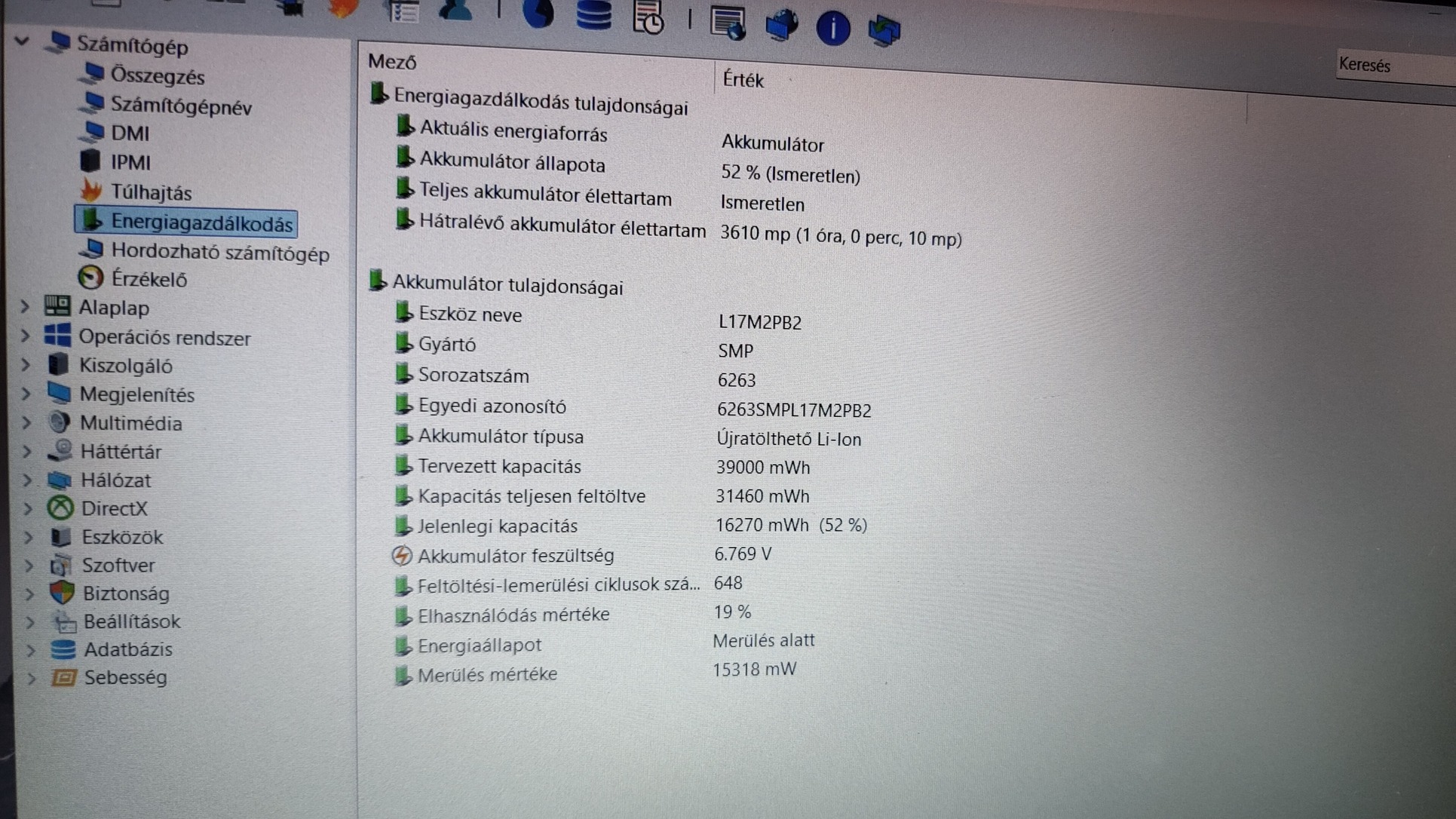
Task: Click the green arrow monitors toolbar icon
Action: pyautogui.click(x=884, y=31)
